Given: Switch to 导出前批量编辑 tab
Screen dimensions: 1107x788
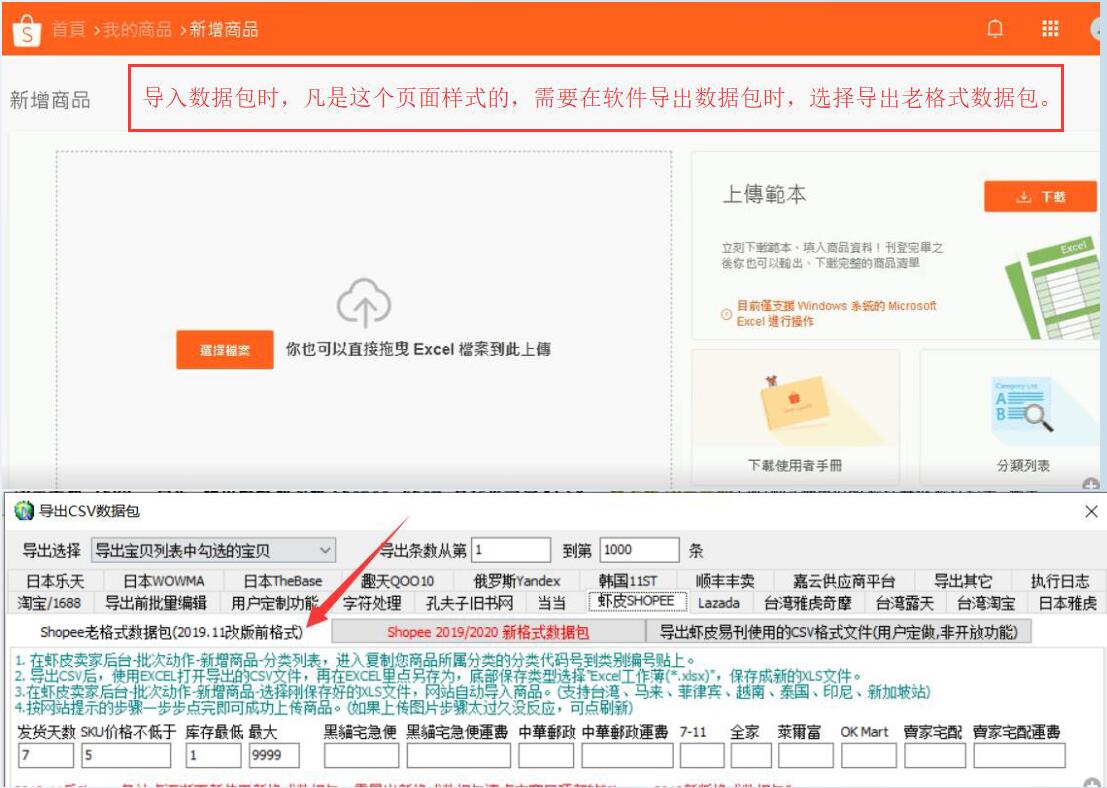Looking at the screenshot, I should coord(155,603).
